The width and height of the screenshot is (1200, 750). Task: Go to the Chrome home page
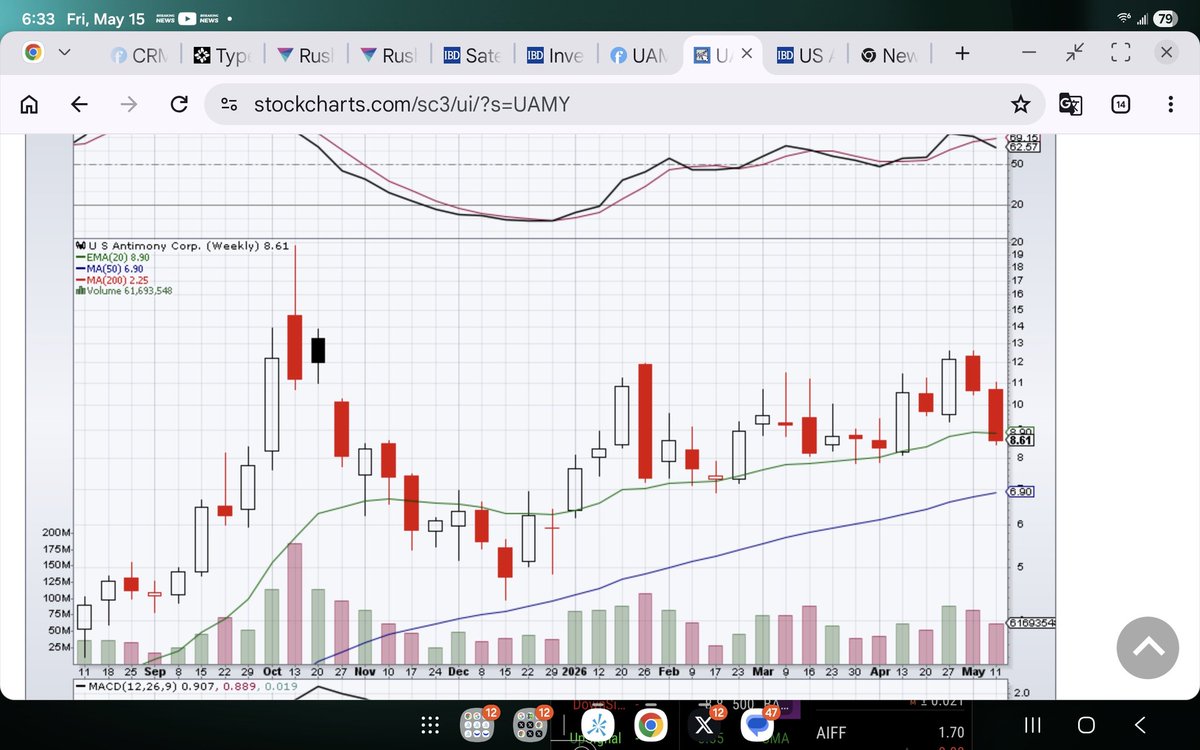tap(30, 104)
